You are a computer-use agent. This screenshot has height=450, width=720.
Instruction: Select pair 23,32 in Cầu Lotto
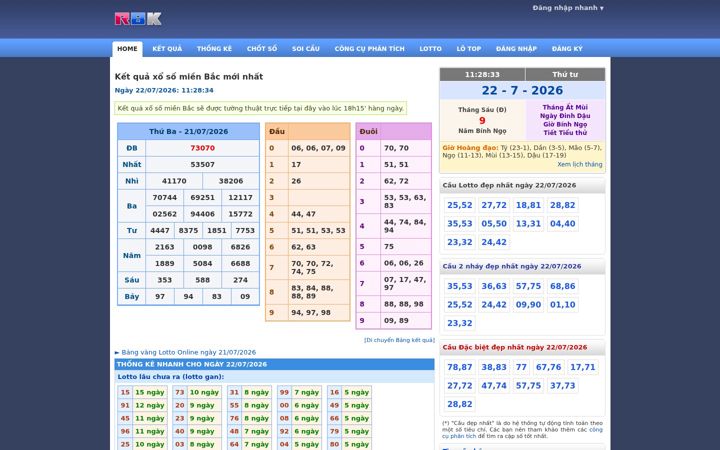click(460, 242)
